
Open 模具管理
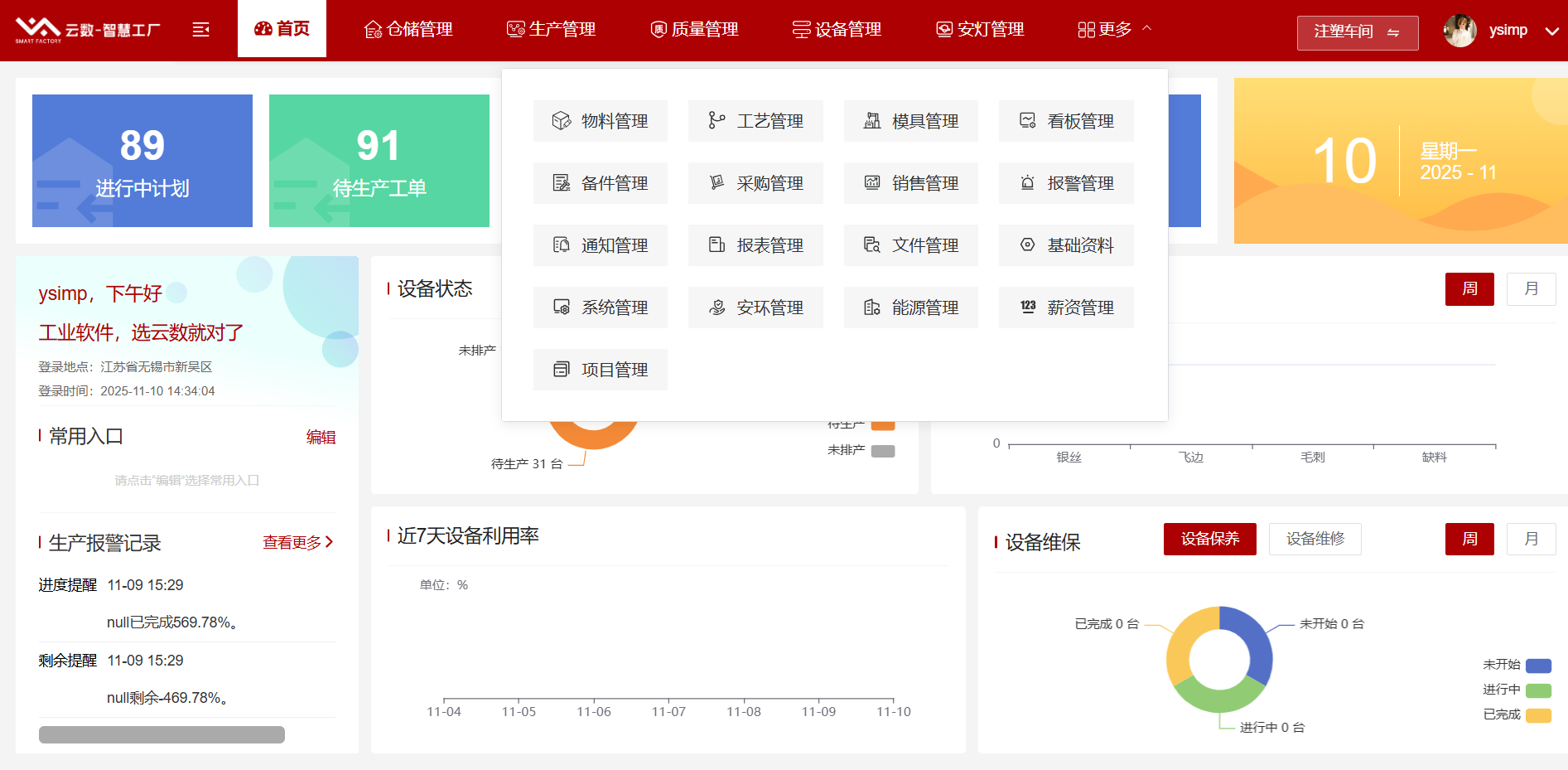(x=910, y=120)
